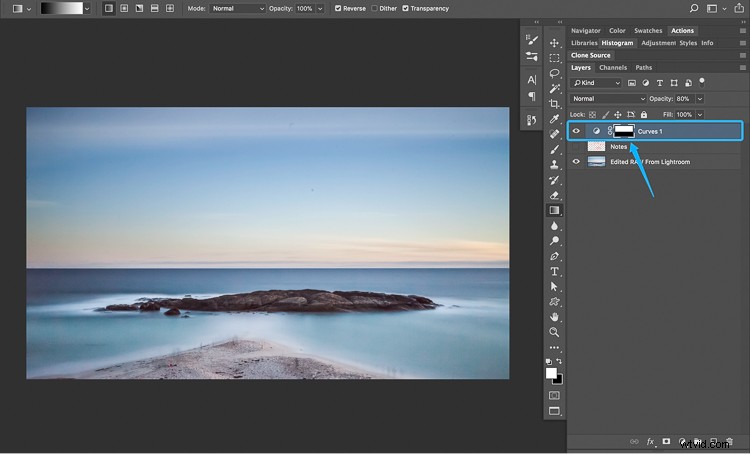Select the Curves 1 layer mask thumbnail
The height and width of the screenshot is (454, 750).
click(624, 131)
